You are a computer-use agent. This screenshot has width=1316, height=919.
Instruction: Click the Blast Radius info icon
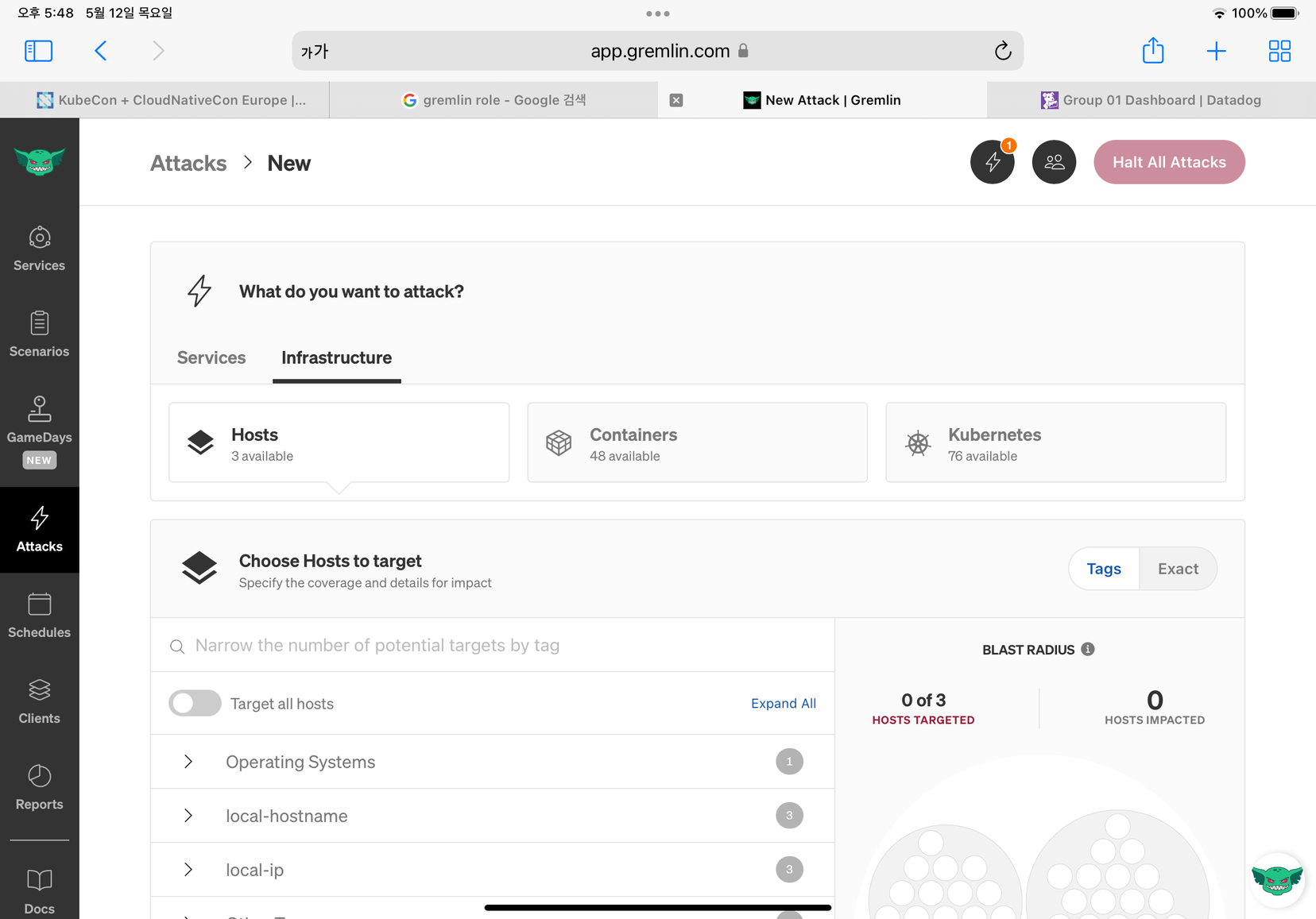[x=1089, y=649]
